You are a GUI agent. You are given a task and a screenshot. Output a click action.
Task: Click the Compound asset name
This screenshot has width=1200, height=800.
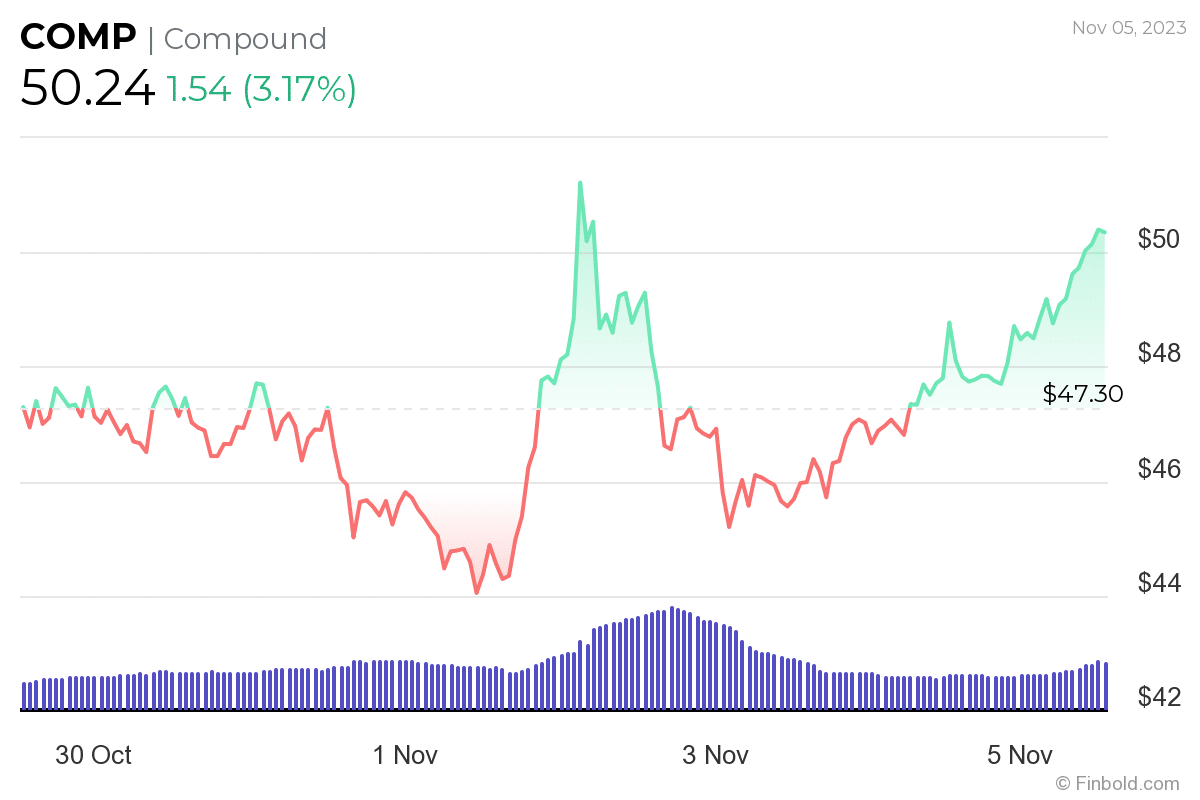(x=245, y=39)
